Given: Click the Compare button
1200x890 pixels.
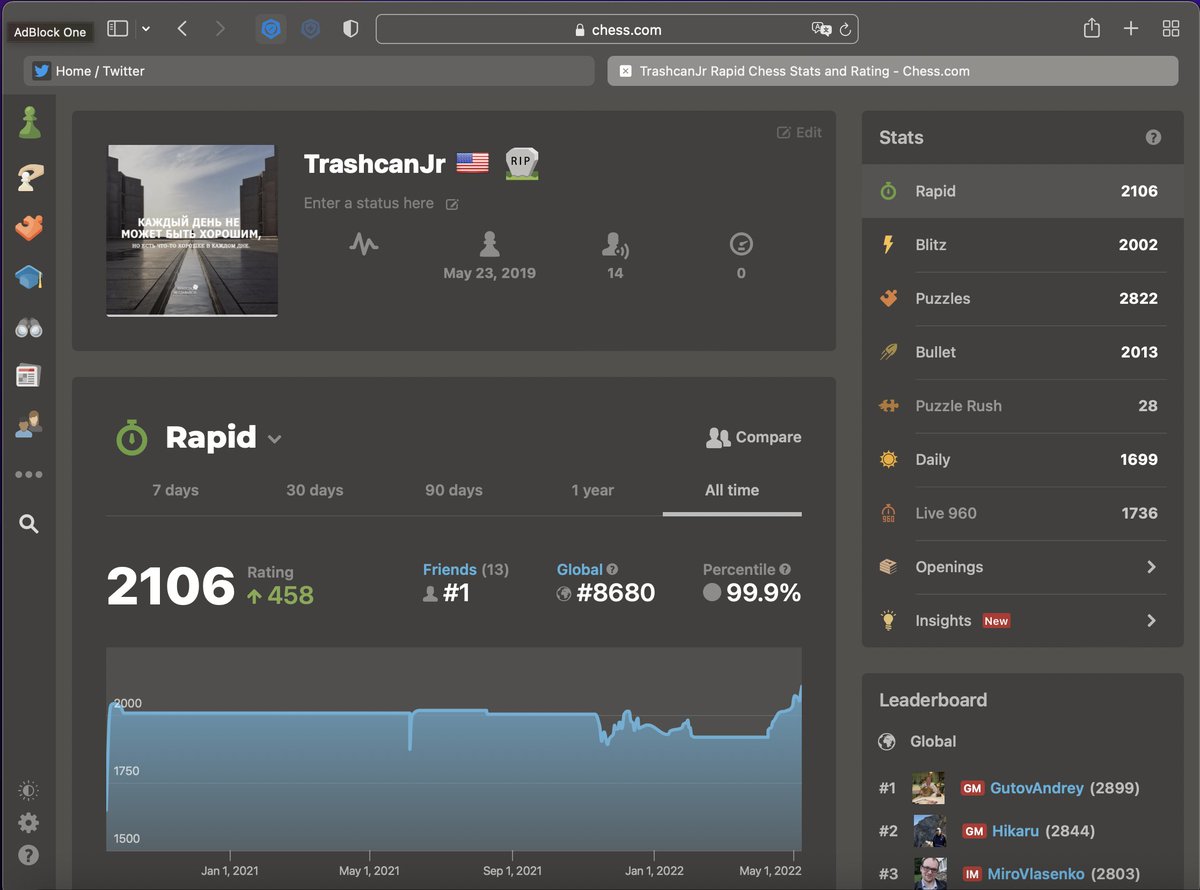Looking at the screenshot, I should [754, 437].
